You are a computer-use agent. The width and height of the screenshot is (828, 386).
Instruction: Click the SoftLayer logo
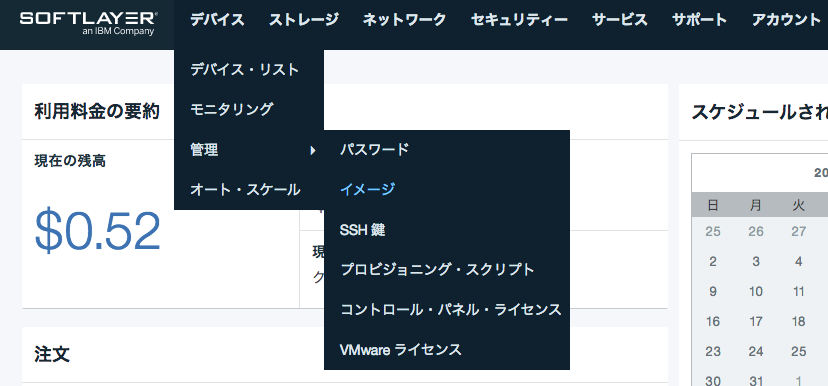click(88, 23)
